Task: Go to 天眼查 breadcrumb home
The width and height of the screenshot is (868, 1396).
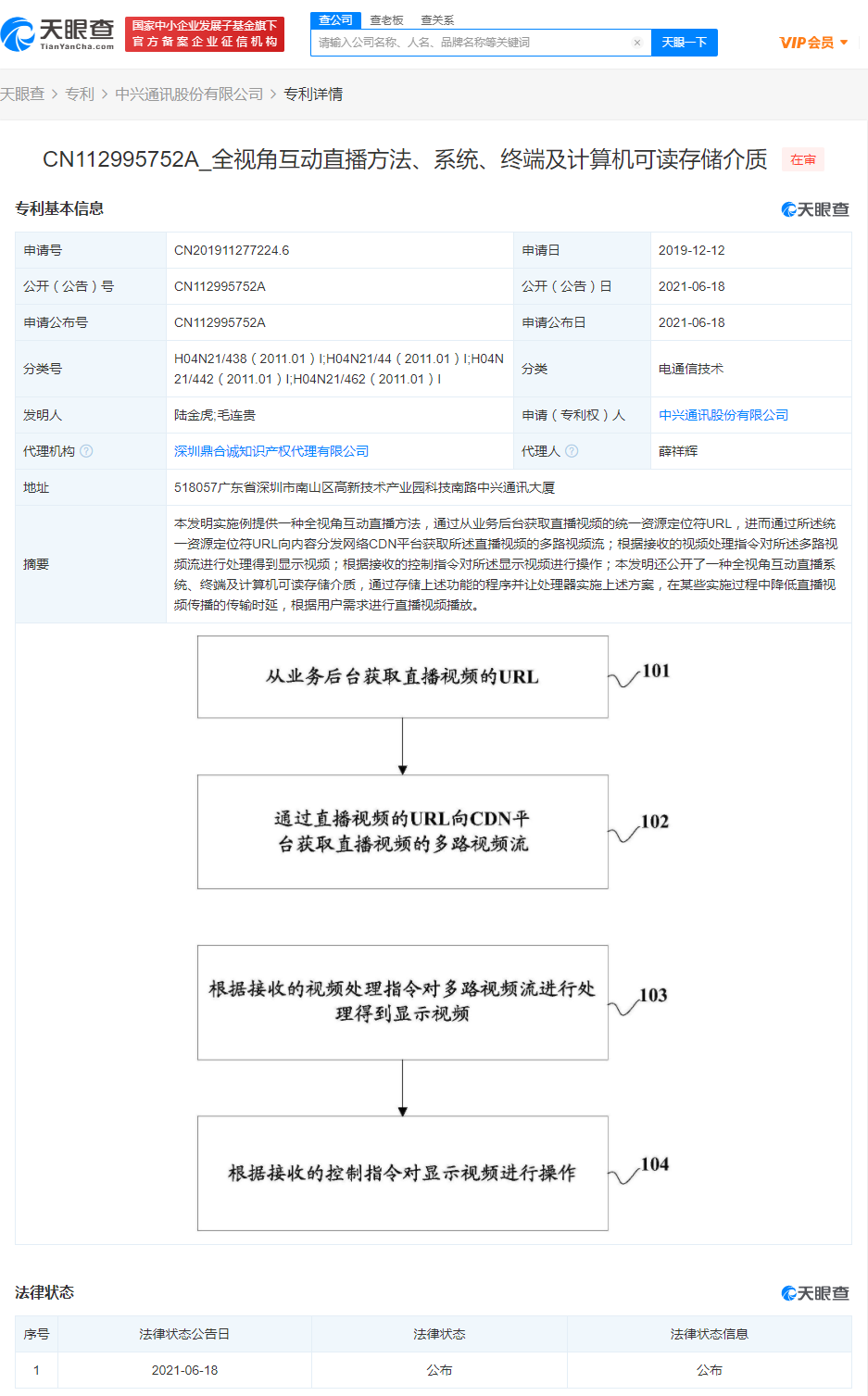Action: pyautogui.click(x=22, y=94)
